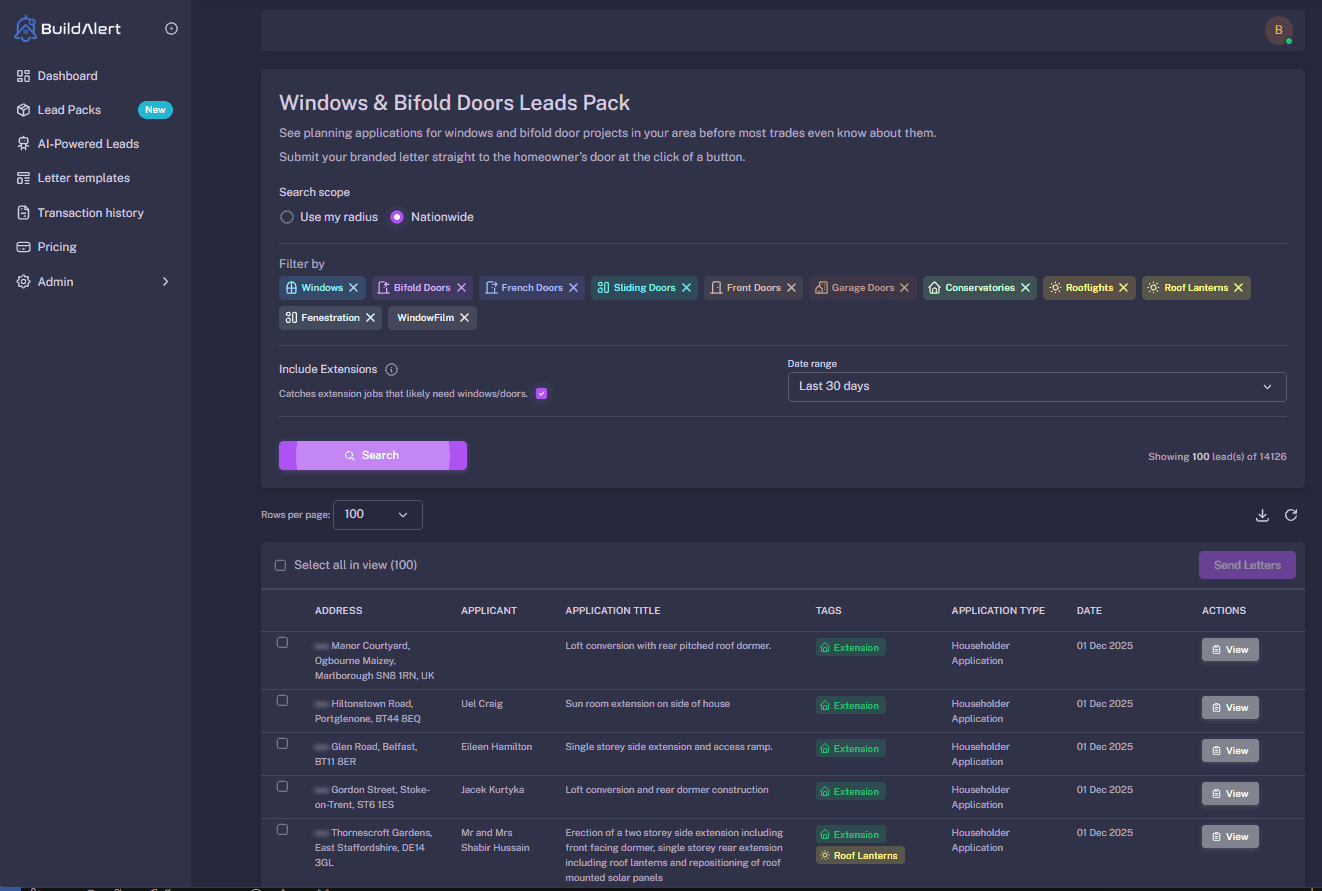Open the Rows per page dropdown
The image size is (1322, 891).
coord(377,514)
